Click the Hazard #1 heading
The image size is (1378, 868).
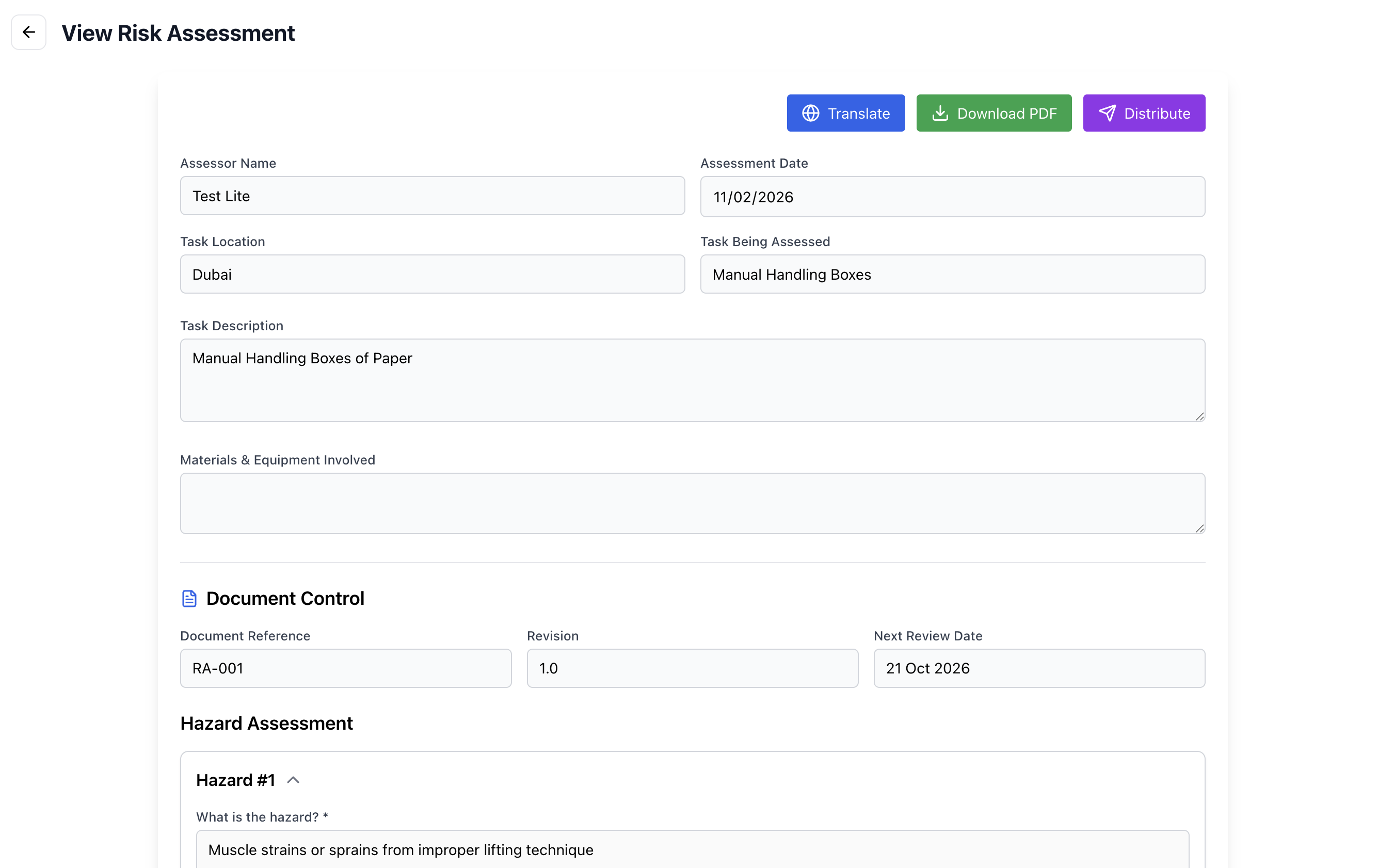click(235, 780)
